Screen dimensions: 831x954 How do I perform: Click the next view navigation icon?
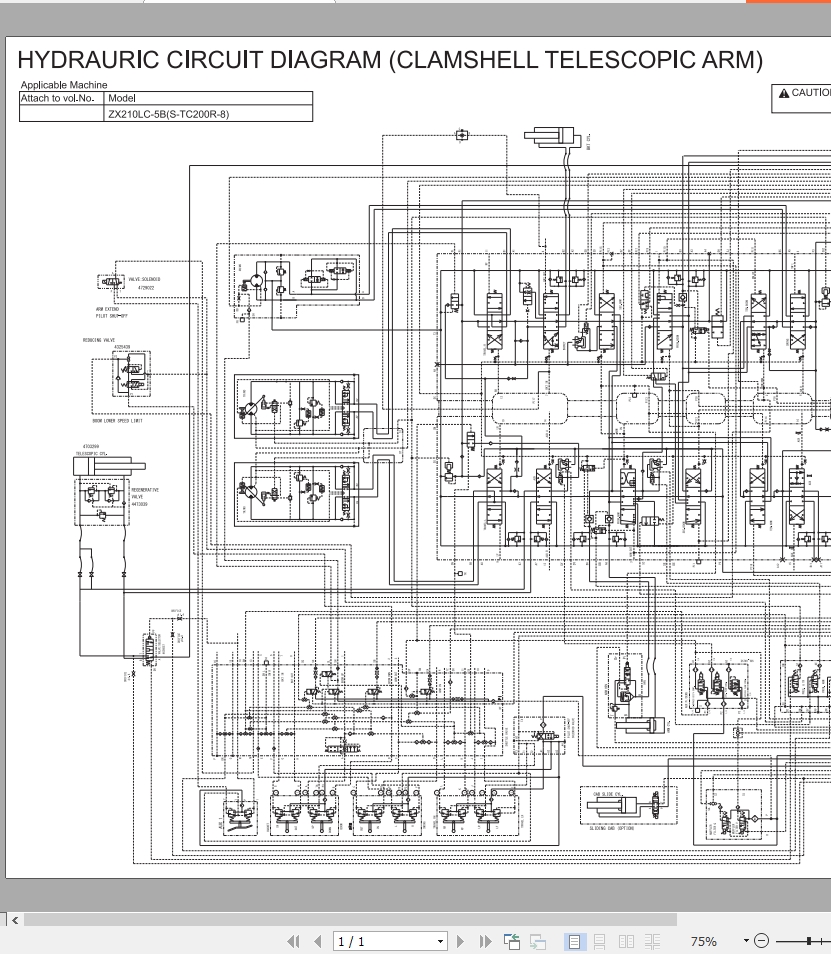coord(537,942)
